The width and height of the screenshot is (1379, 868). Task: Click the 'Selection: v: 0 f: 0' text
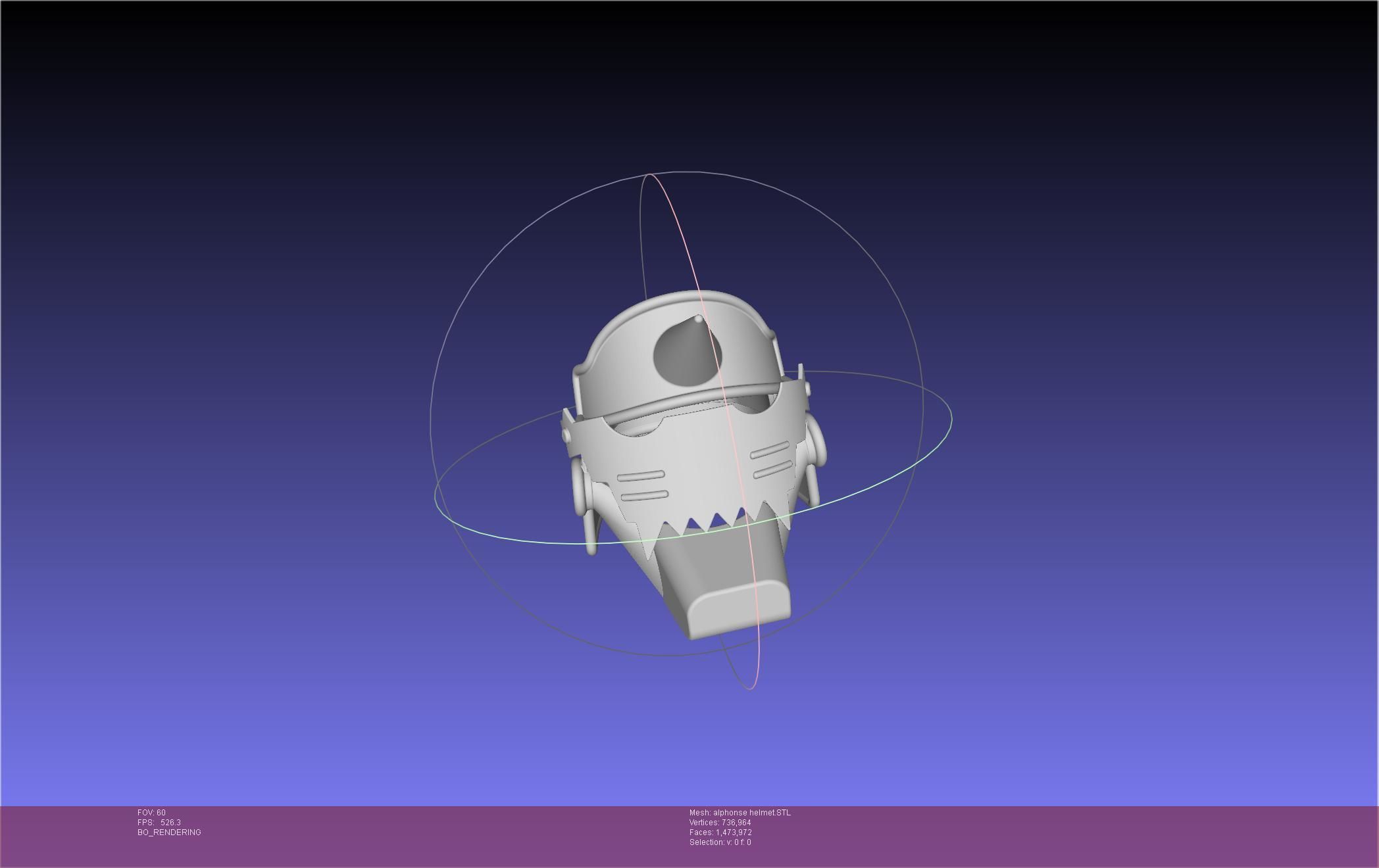pos(720,842)
